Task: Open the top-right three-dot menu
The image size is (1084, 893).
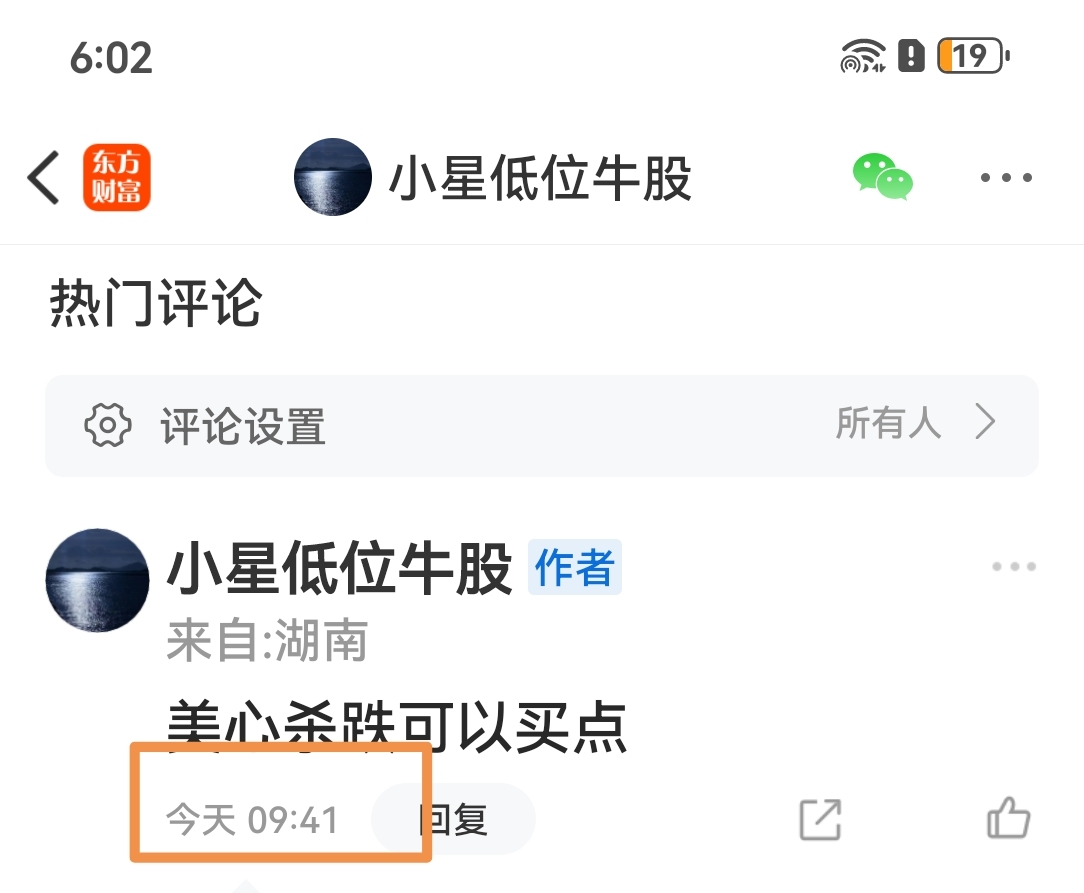Action: [1007, 178]
